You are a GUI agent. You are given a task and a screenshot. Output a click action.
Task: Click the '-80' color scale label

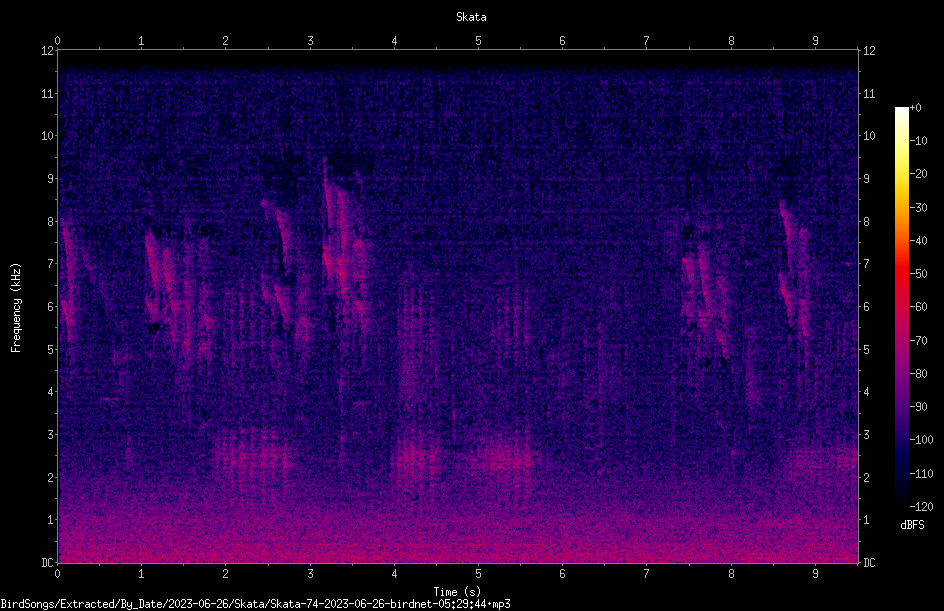tap(918, 374)
